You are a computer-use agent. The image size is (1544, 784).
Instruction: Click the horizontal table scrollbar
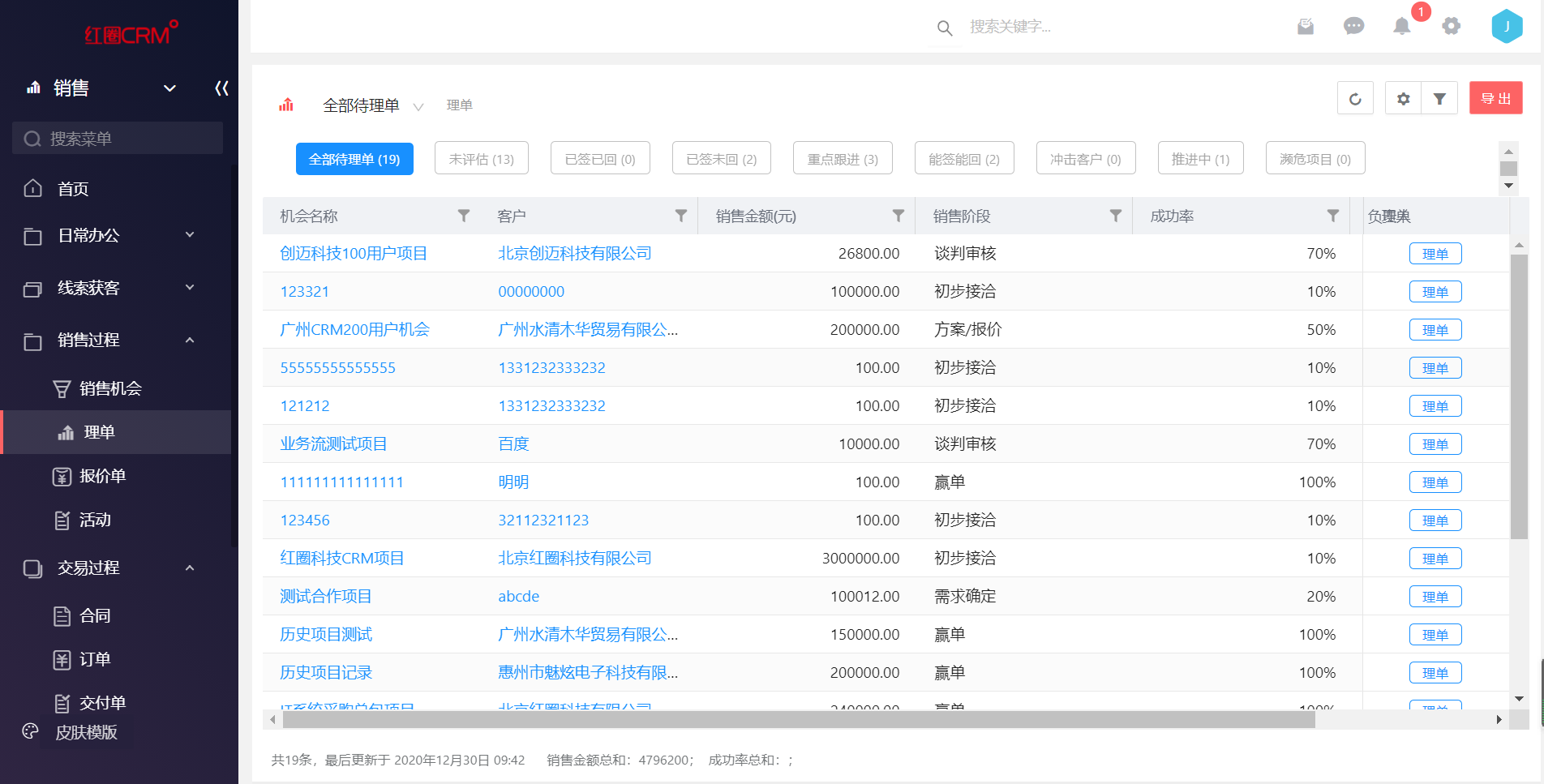[798, 719]
